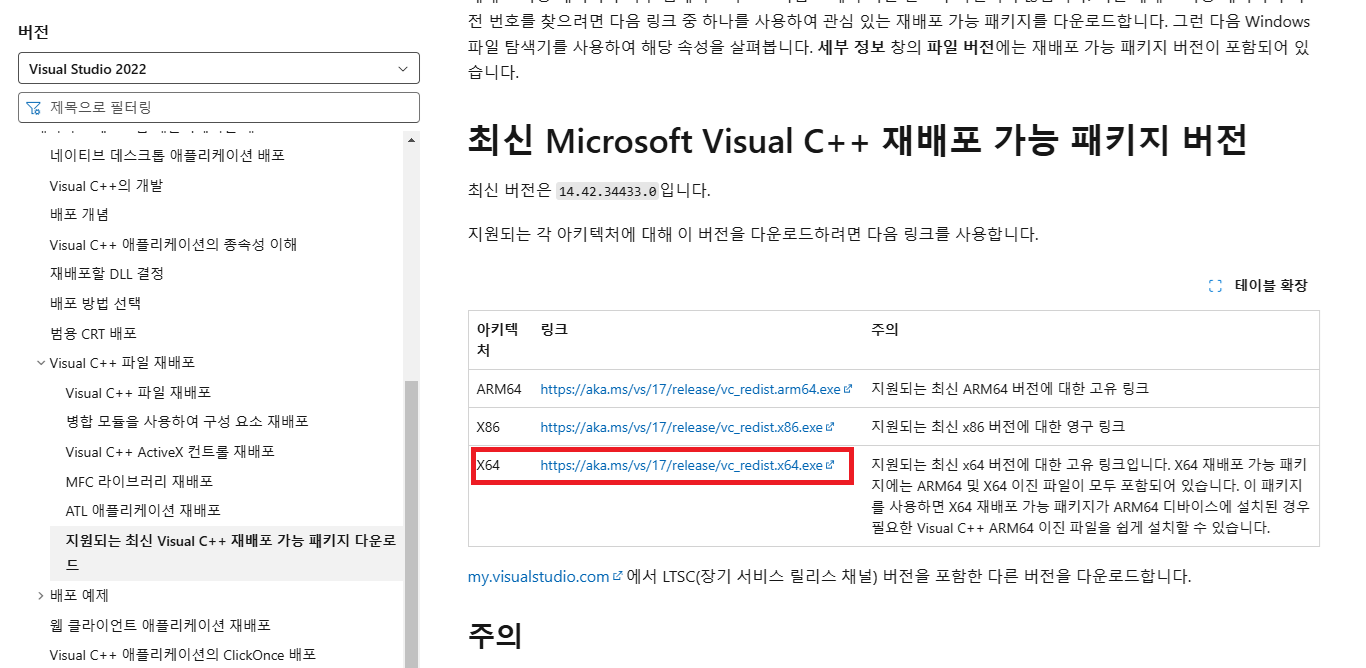Select 범용 CRT 배포 in sidebar
The image size is (1366, 668).
point(93,333)
